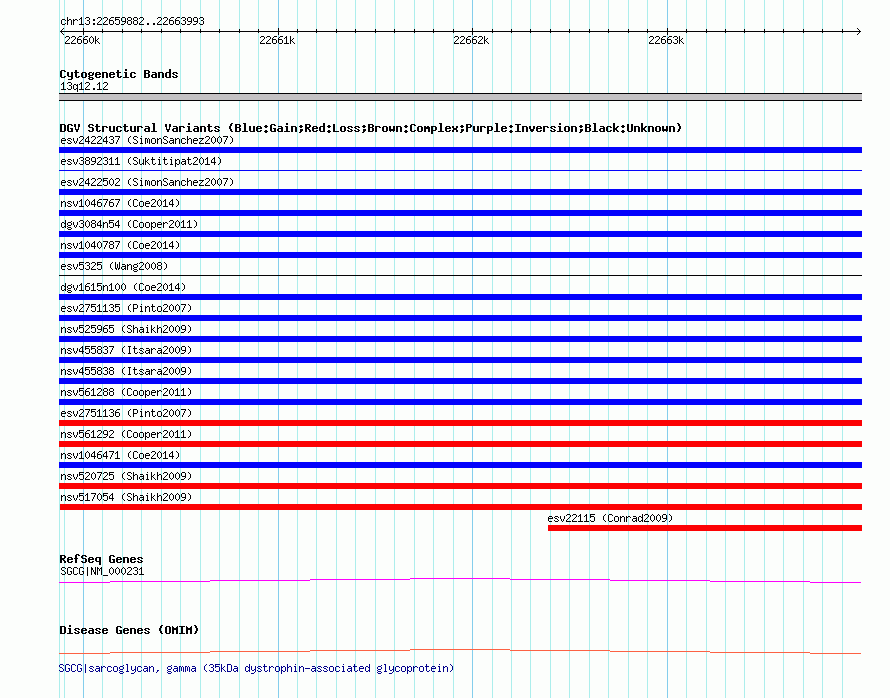Click the red bar under esv2751136 (Pinto2007)
890x698 pixels.
[x=460, y=423]
